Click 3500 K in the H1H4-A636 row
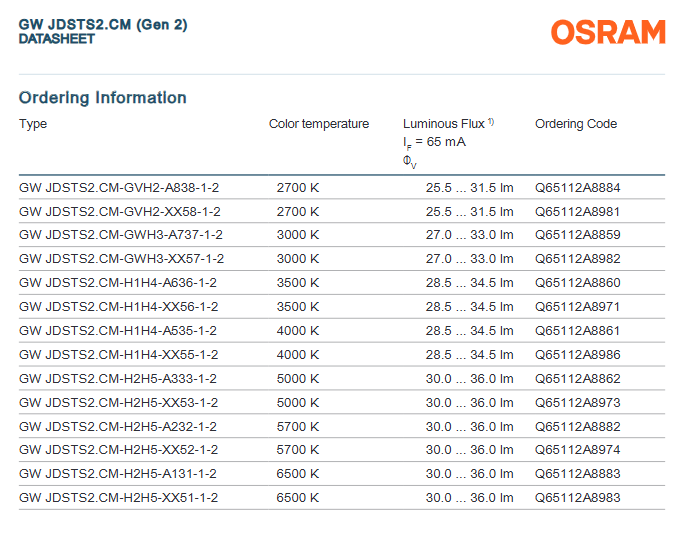 (x=298, y=283)
